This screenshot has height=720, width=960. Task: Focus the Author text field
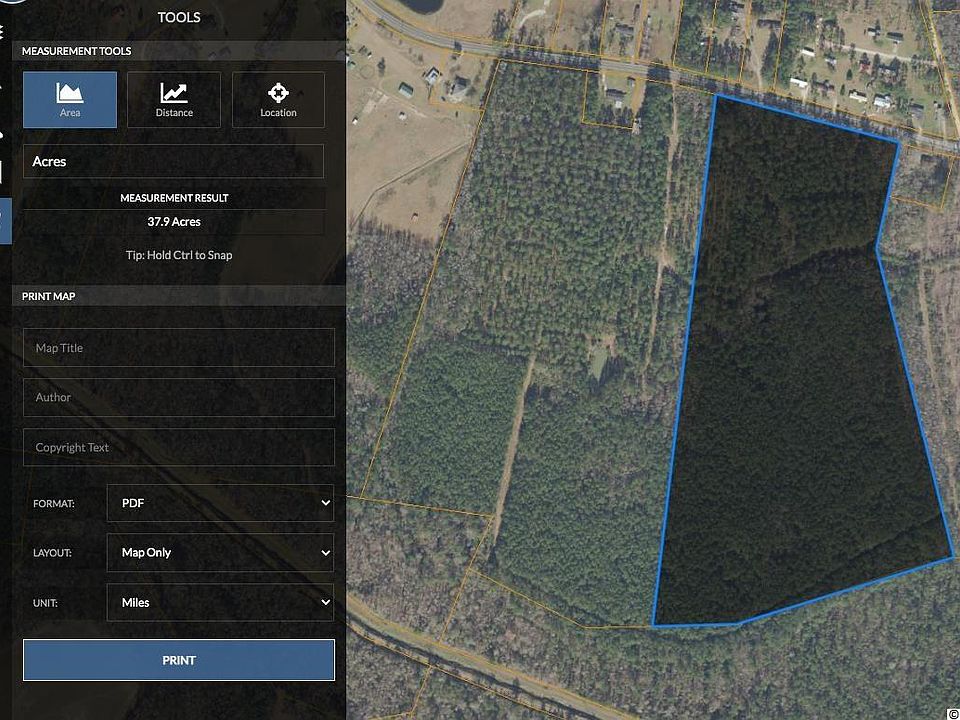tap(179, 397)
